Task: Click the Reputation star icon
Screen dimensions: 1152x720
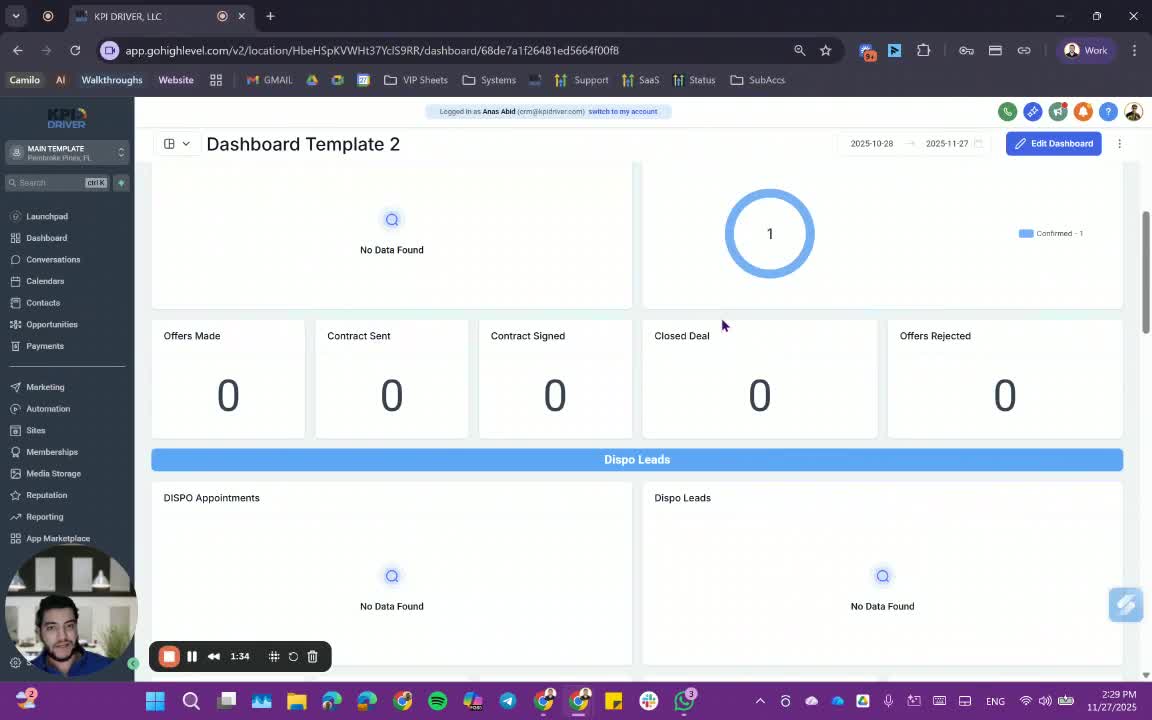Action: tap(15, 495)
